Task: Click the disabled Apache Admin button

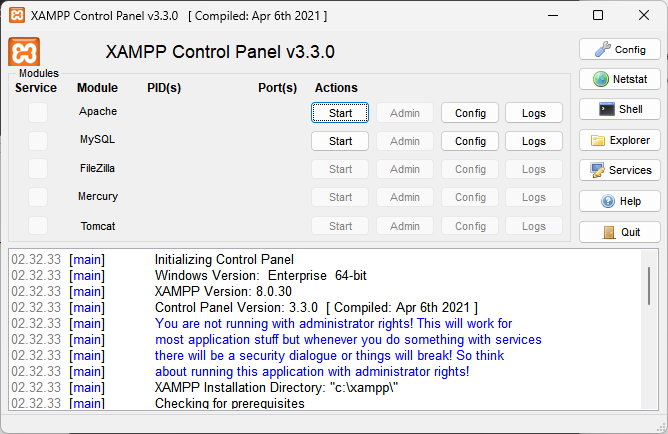Action: coord(405,113)
